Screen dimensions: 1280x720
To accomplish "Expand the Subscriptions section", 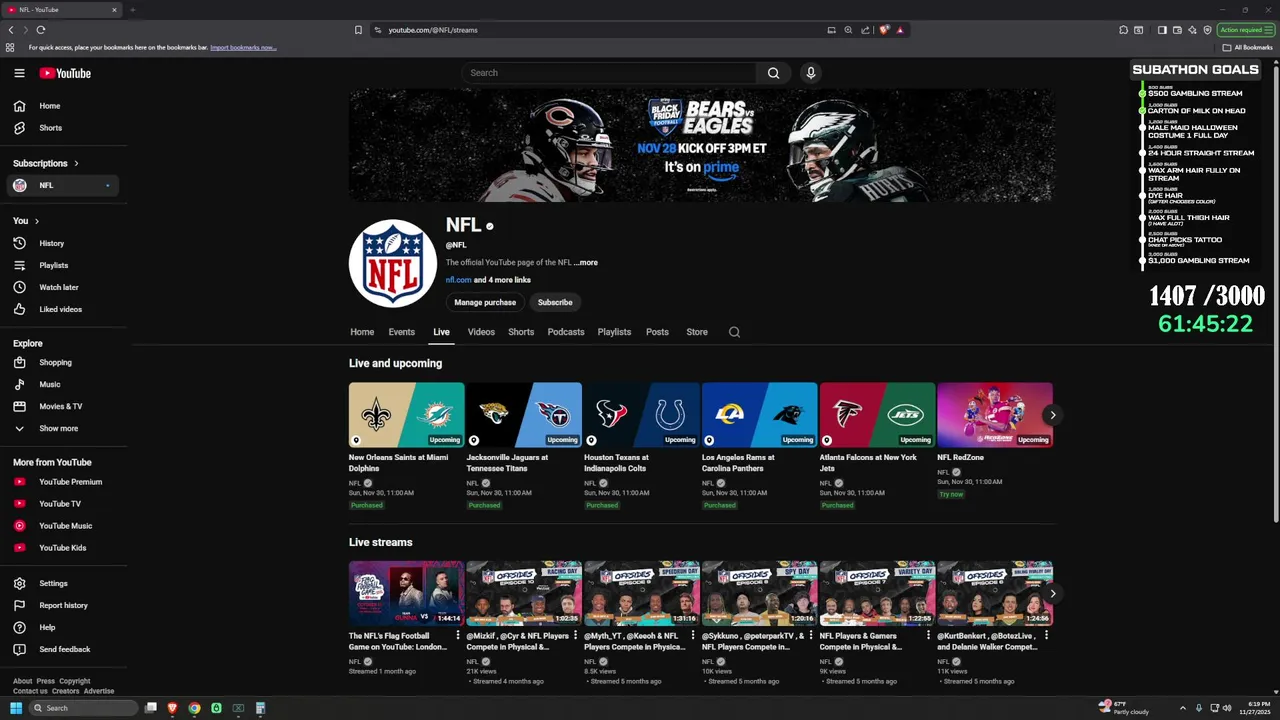I will (46, 163).
